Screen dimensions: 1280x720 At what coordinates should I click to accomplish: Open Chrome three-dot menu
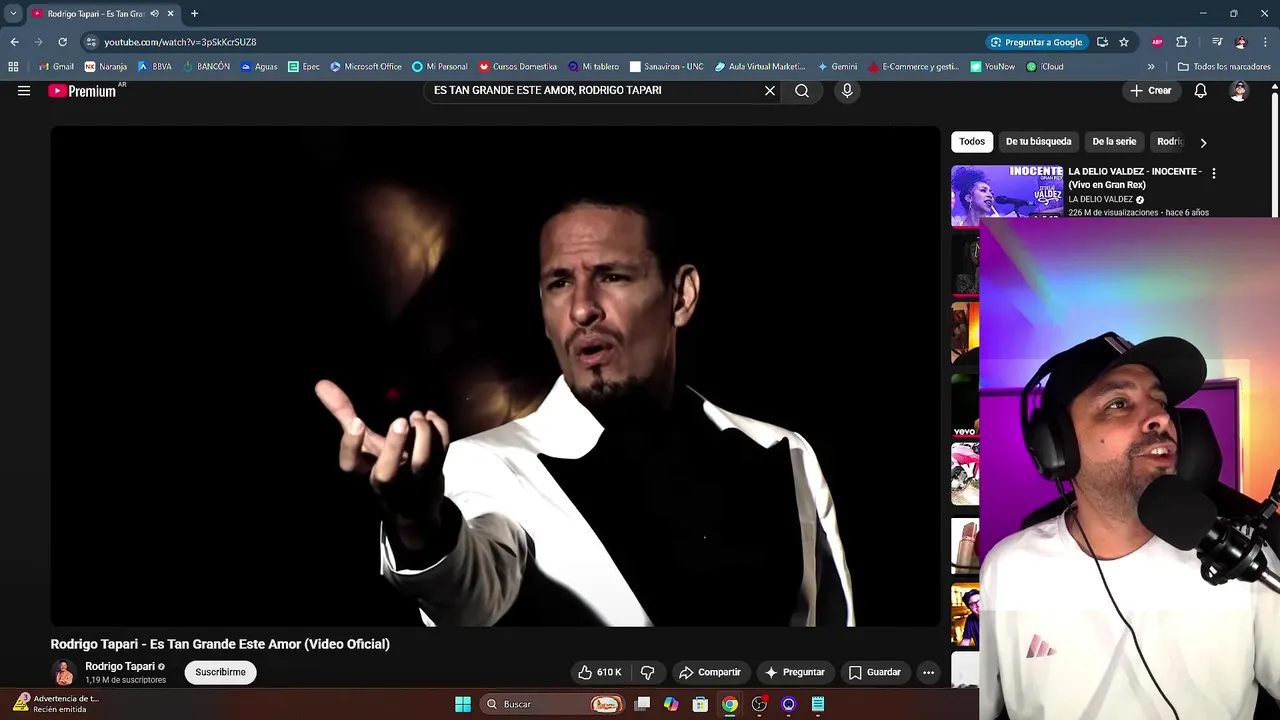click(1265, 42)
